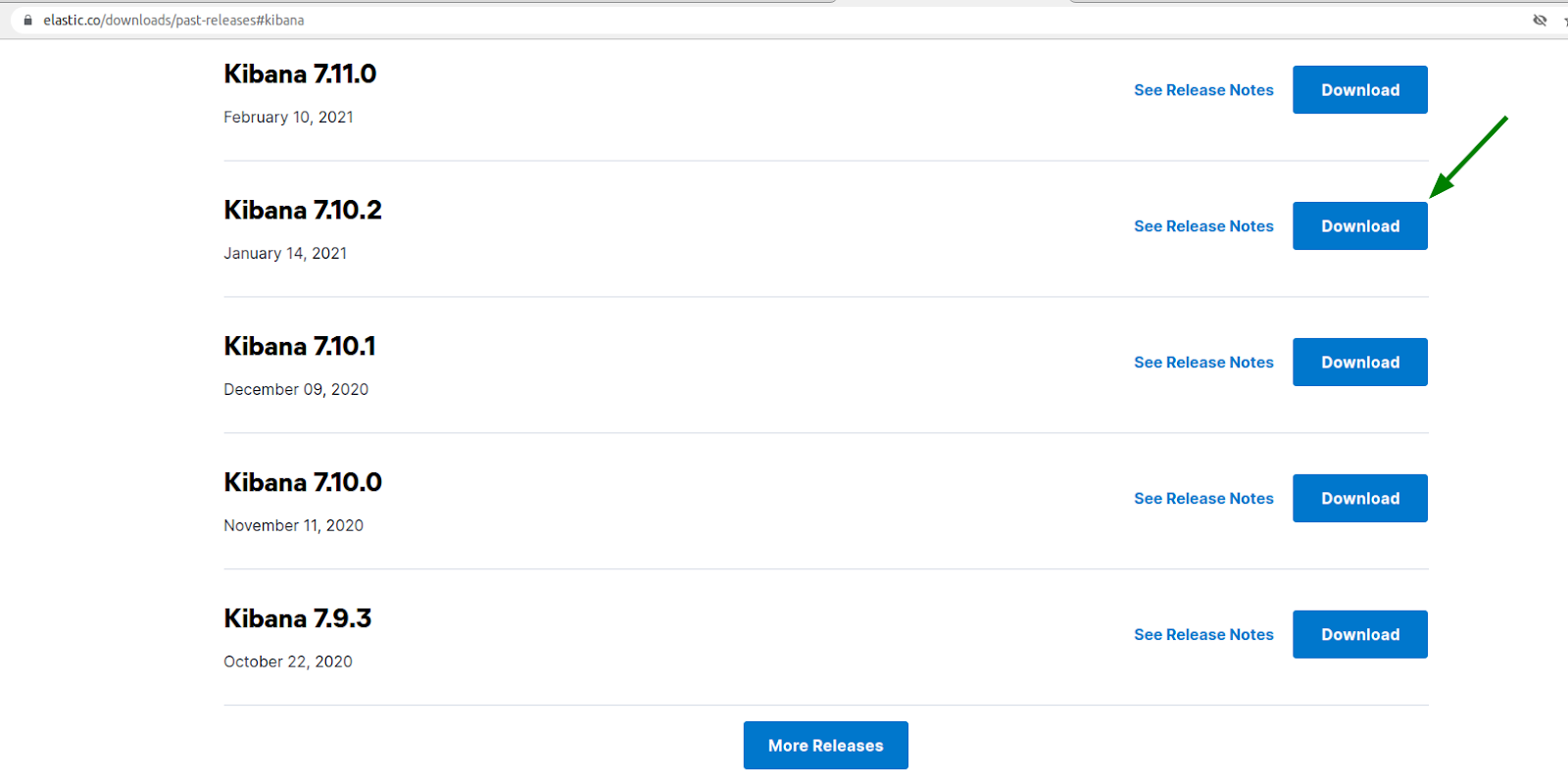1568x783 pixels.
Task: Click the Kibana 7.9.3 heading
Action: (x=298, y=618)
